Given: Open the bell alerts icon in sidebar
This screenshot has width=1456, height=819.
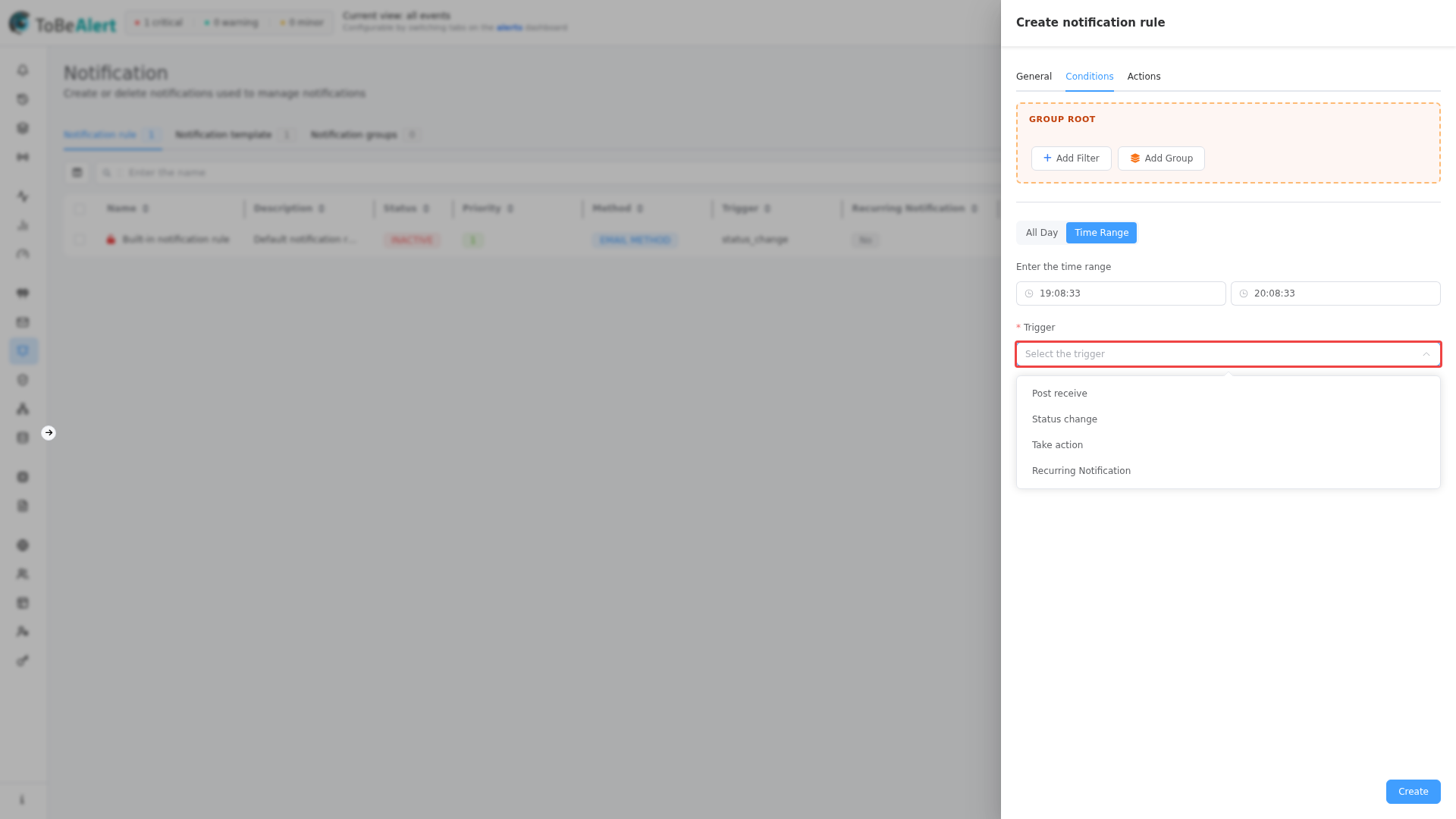Looking at the screenshot, I should [x=23, y=71].
